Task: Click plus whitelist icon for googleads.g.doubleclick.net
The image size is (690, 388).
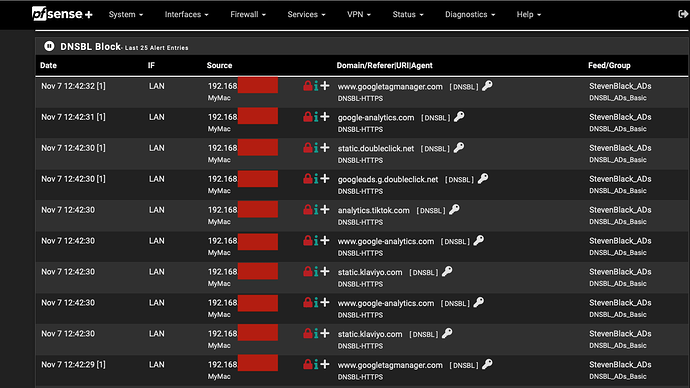Action: [325, 179]
